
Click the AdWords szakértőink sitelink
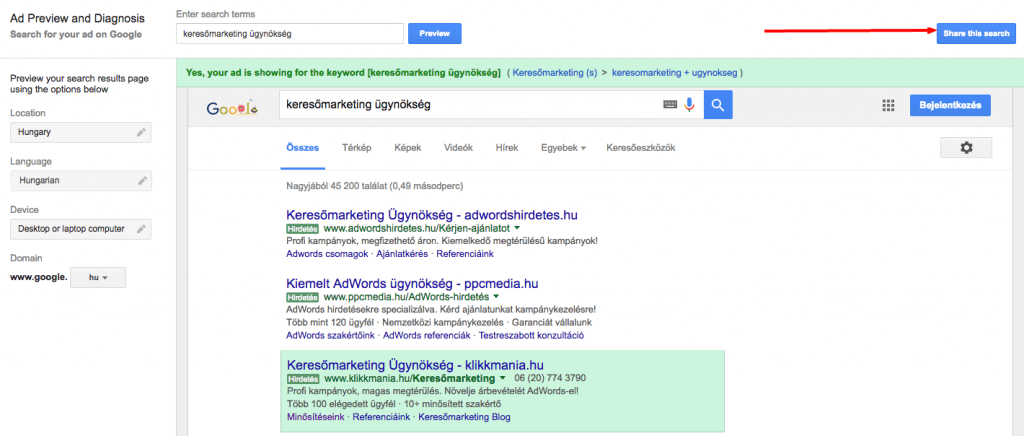pyautogui.click(x=330, y=335)
